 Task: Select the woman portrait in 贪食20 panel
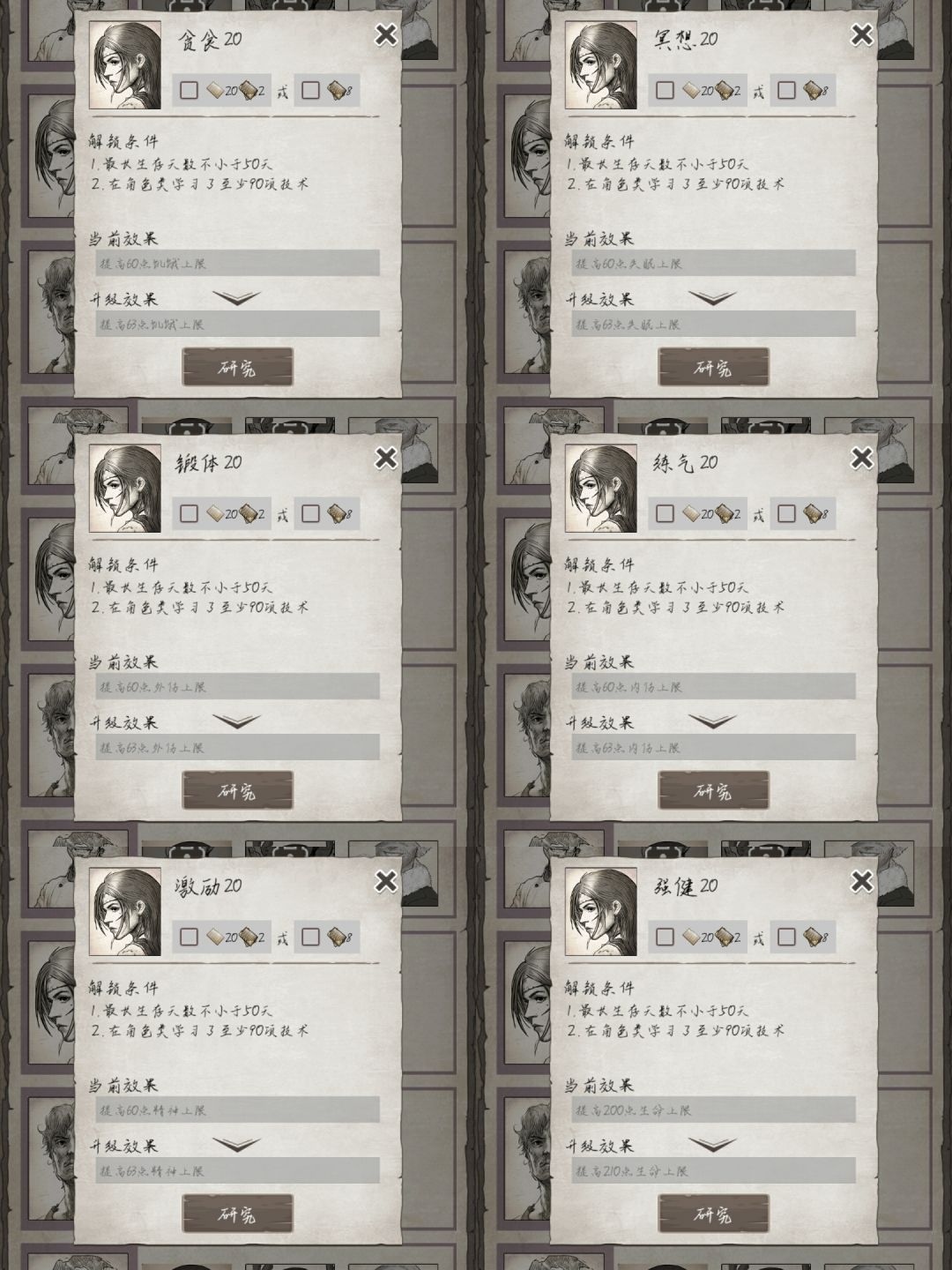click(125, 65)
